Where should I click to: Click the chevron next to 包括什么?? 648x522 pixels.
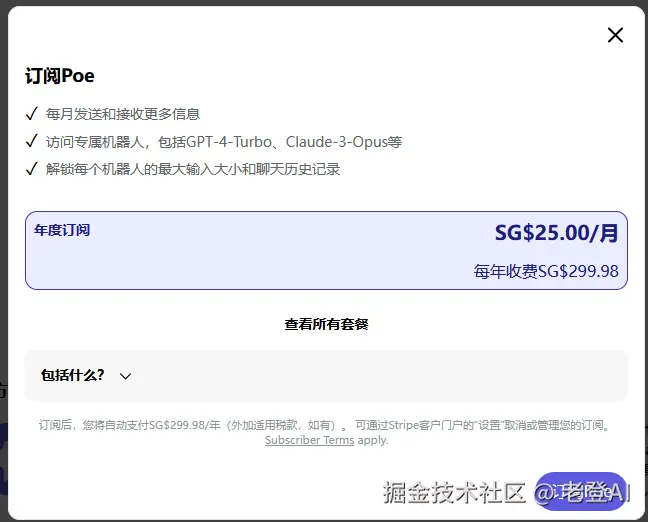(x=125, y=376)
